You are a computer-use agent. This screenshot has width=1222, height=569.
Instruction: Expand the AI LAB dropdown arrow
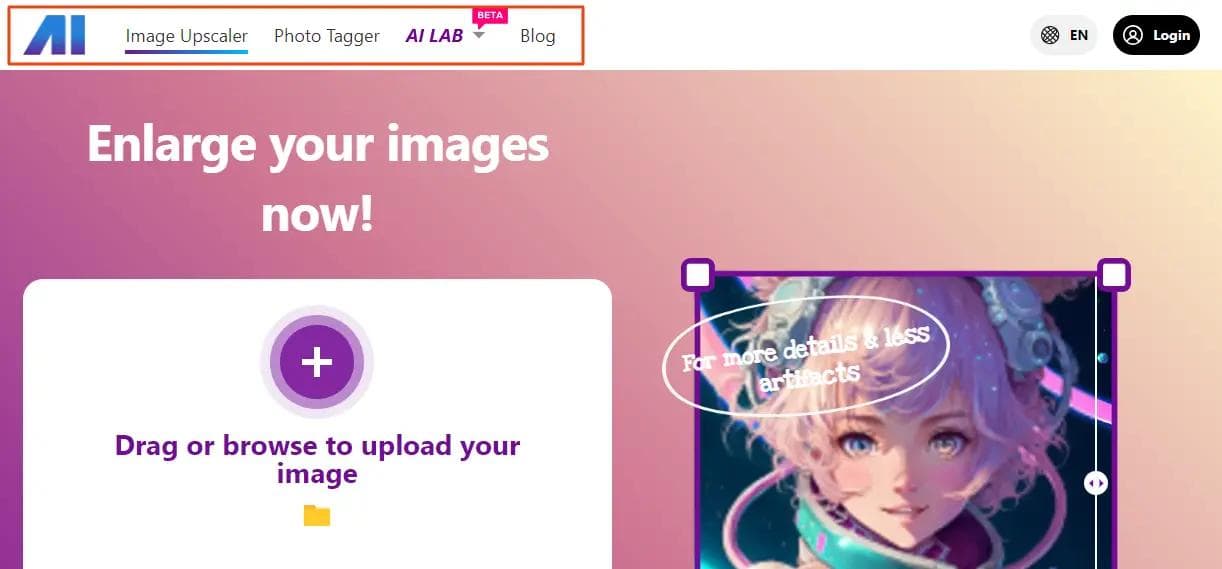click(x=479, y=35)
